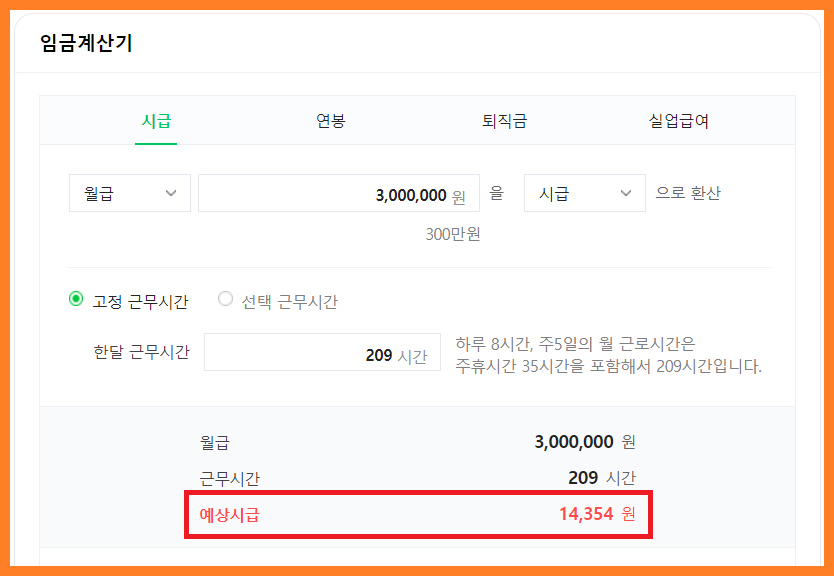Click the 월급 label in results summary
Viewport: 834px width, 576px height.
(x=215, y=443)
